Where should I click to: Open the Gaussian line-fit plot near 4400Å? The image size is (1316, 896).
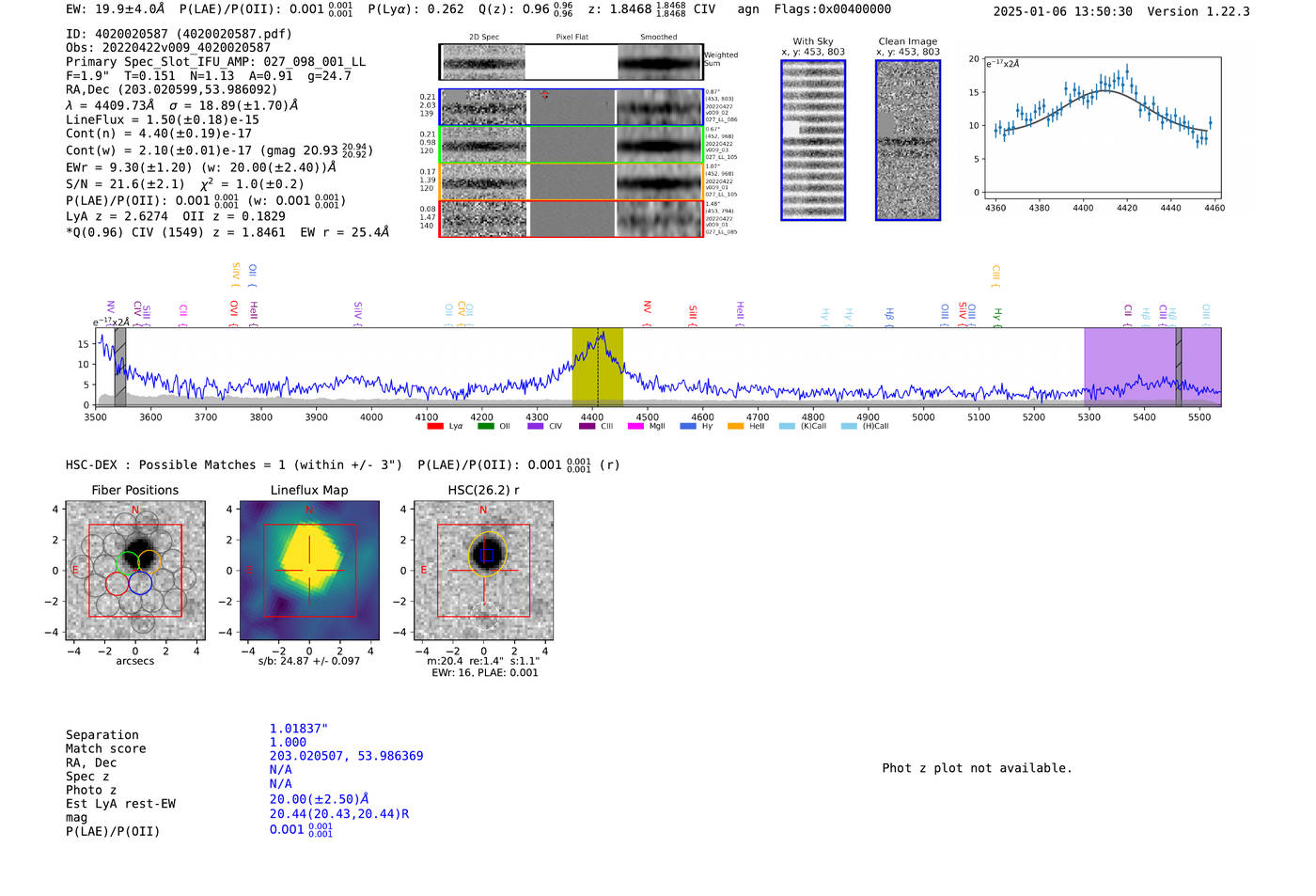[x=1102, y=127]
